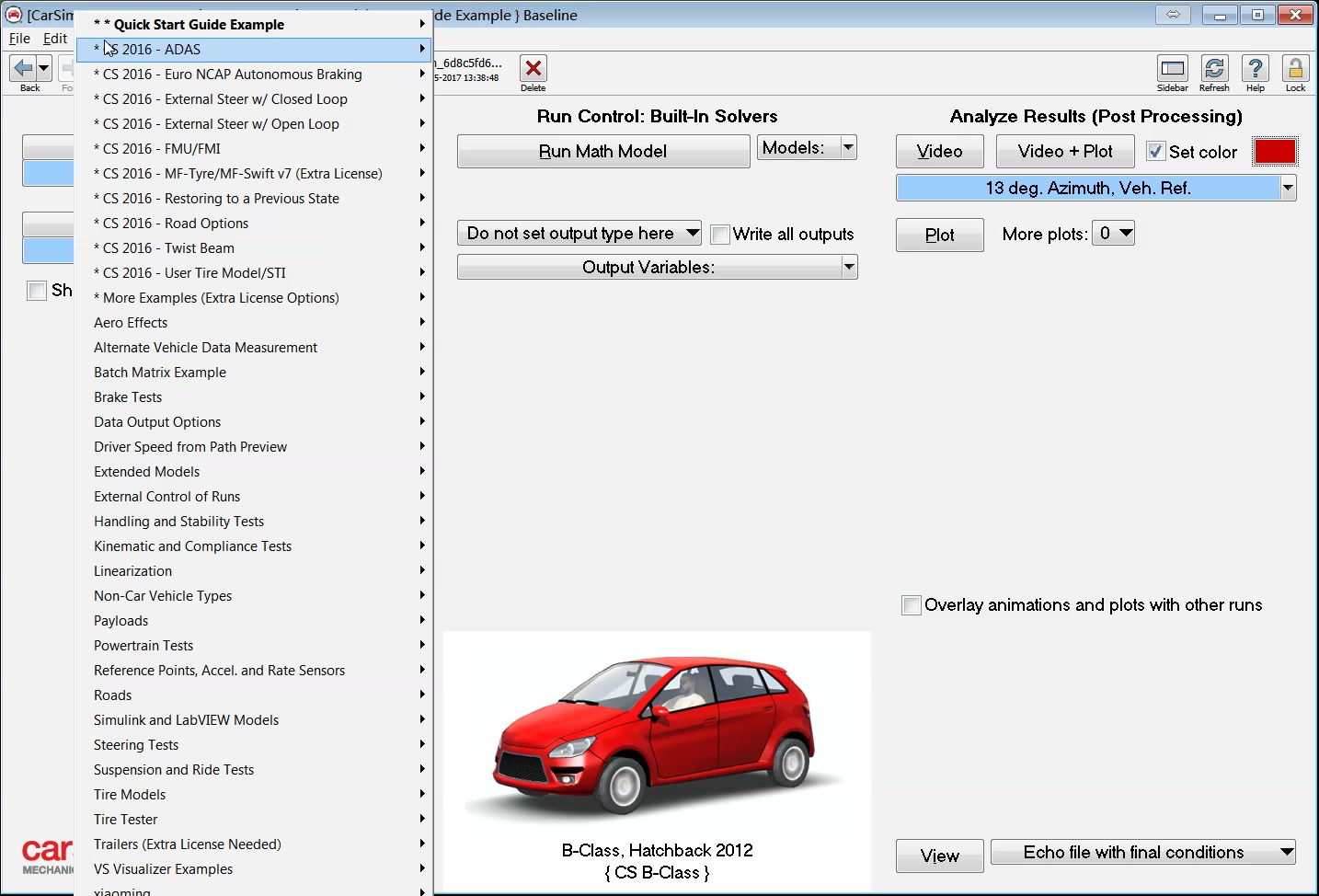Open More Examples (Extra License Options) submenu

(254, 298)
